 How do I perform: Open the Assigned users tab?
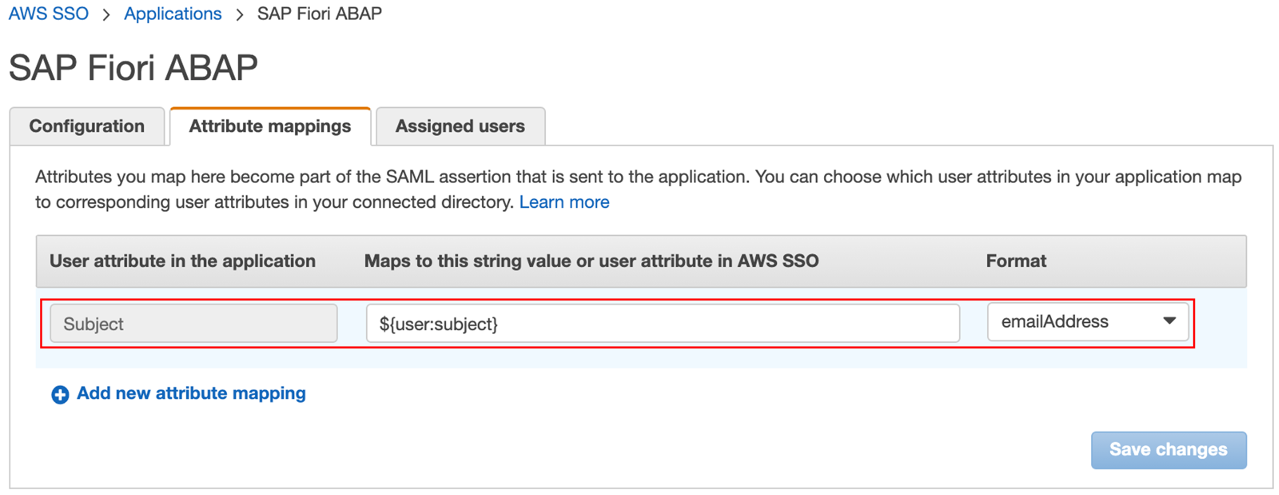460,126
